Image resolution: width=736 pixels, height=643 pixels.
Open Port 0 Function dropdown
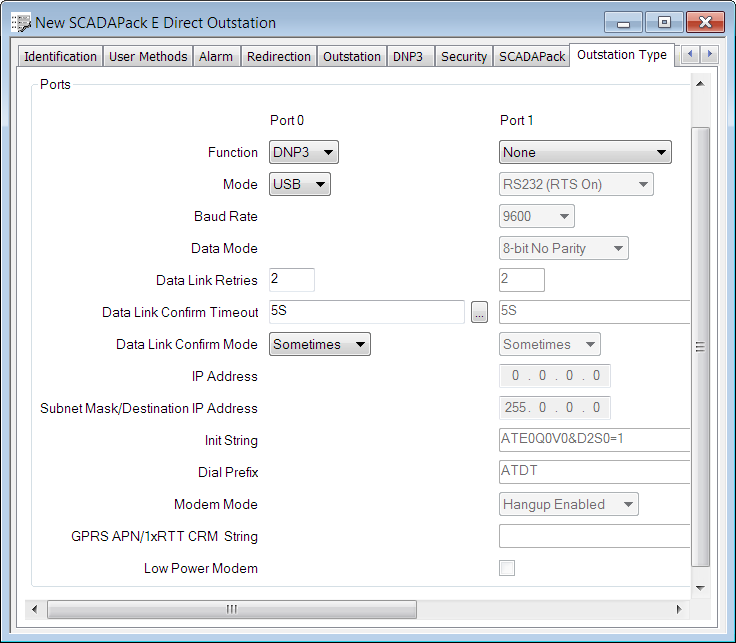304,152
